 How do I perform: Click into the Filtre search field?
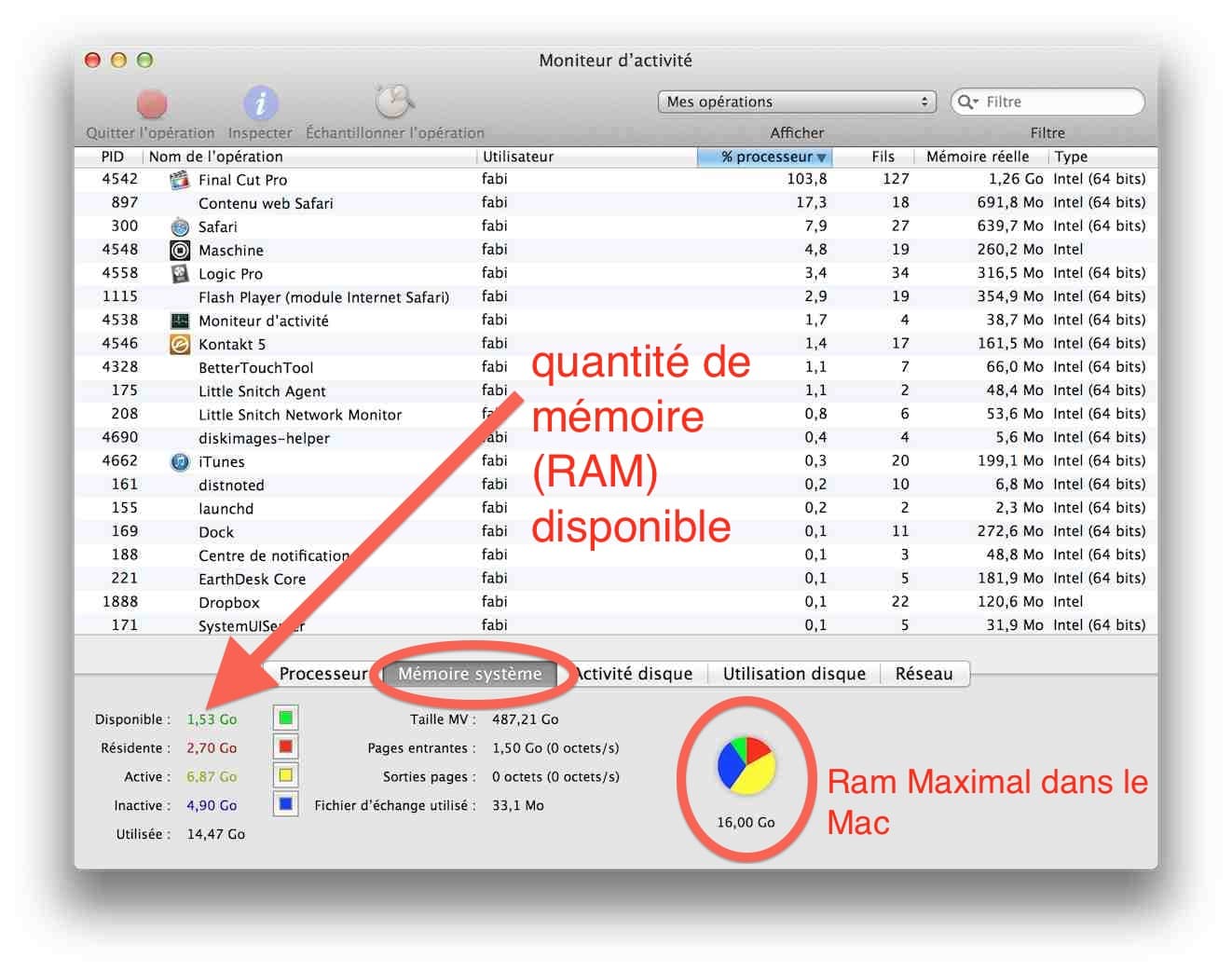click(x=1047, y=102)
